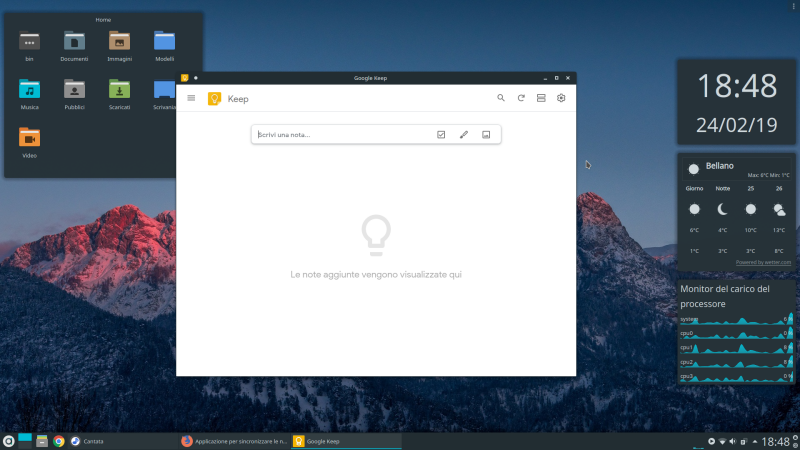Screen dimensions: 800x450
Task: Click the Bellano weather location
Action: 719,166
